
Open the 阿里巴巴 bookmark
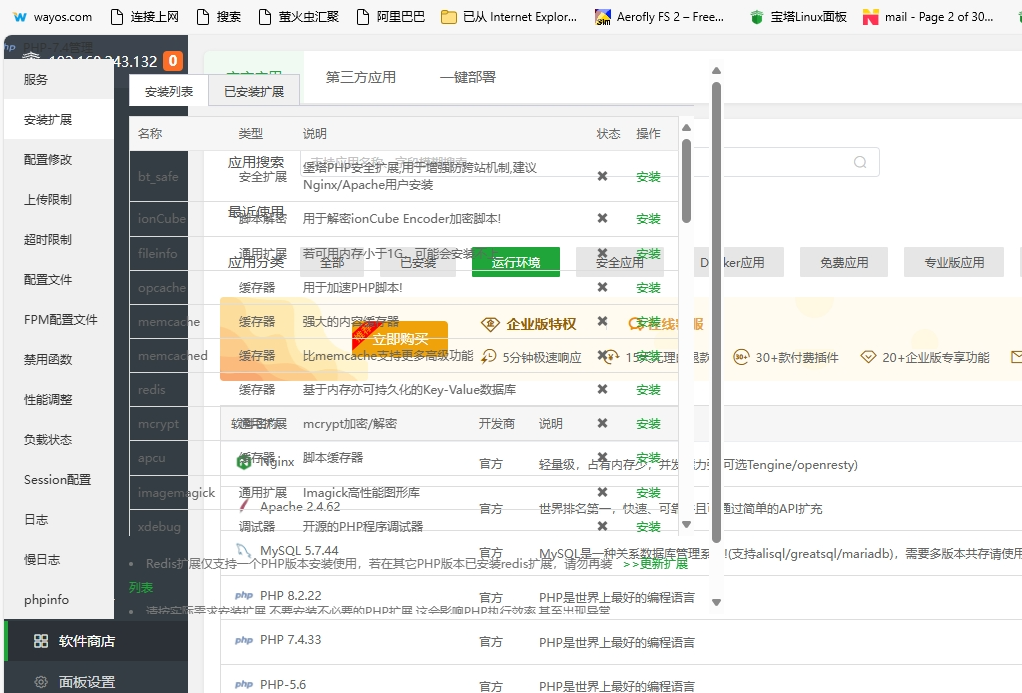(390, 17)
